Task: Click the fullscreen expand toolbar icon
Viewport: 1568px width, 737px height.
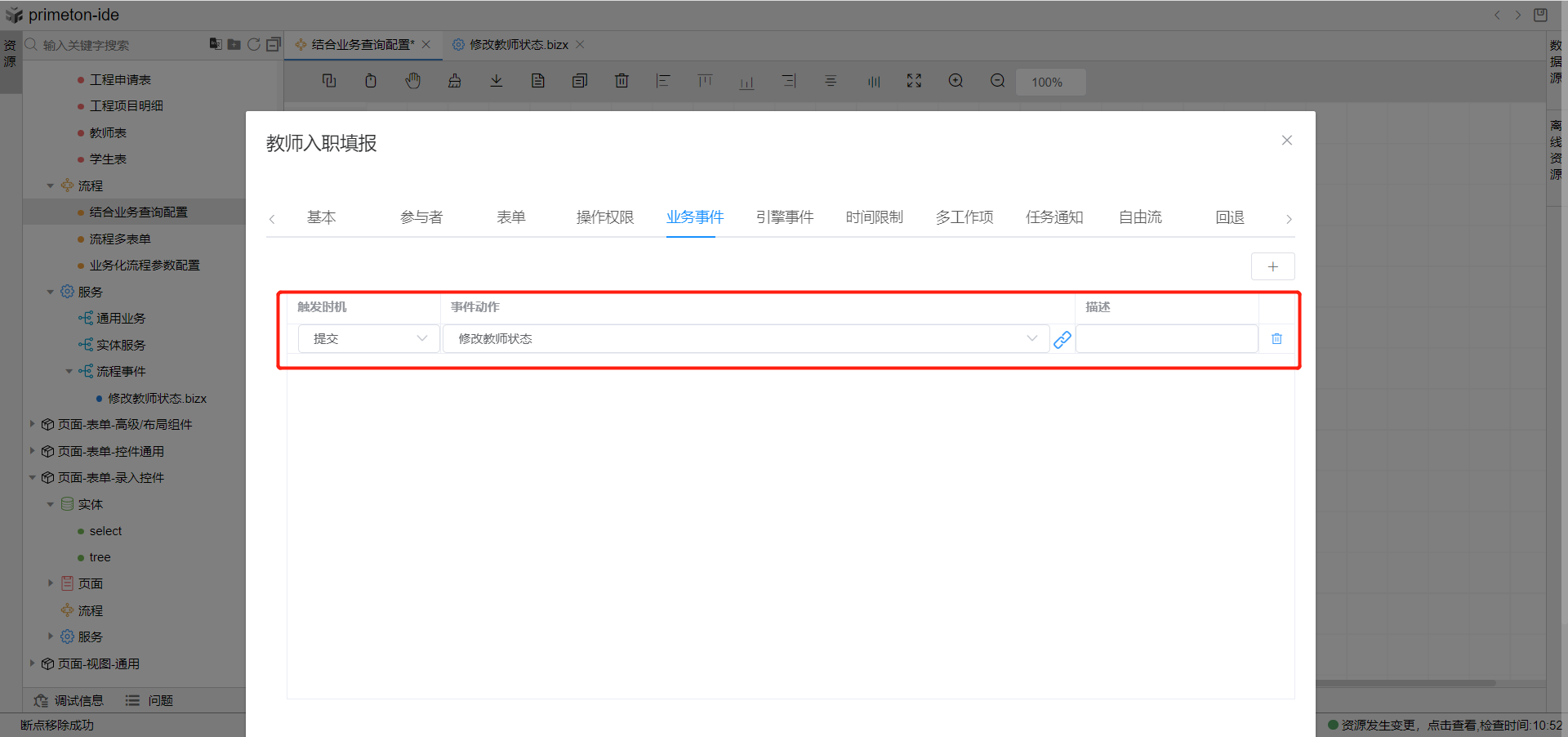Action: coord(914,81)
